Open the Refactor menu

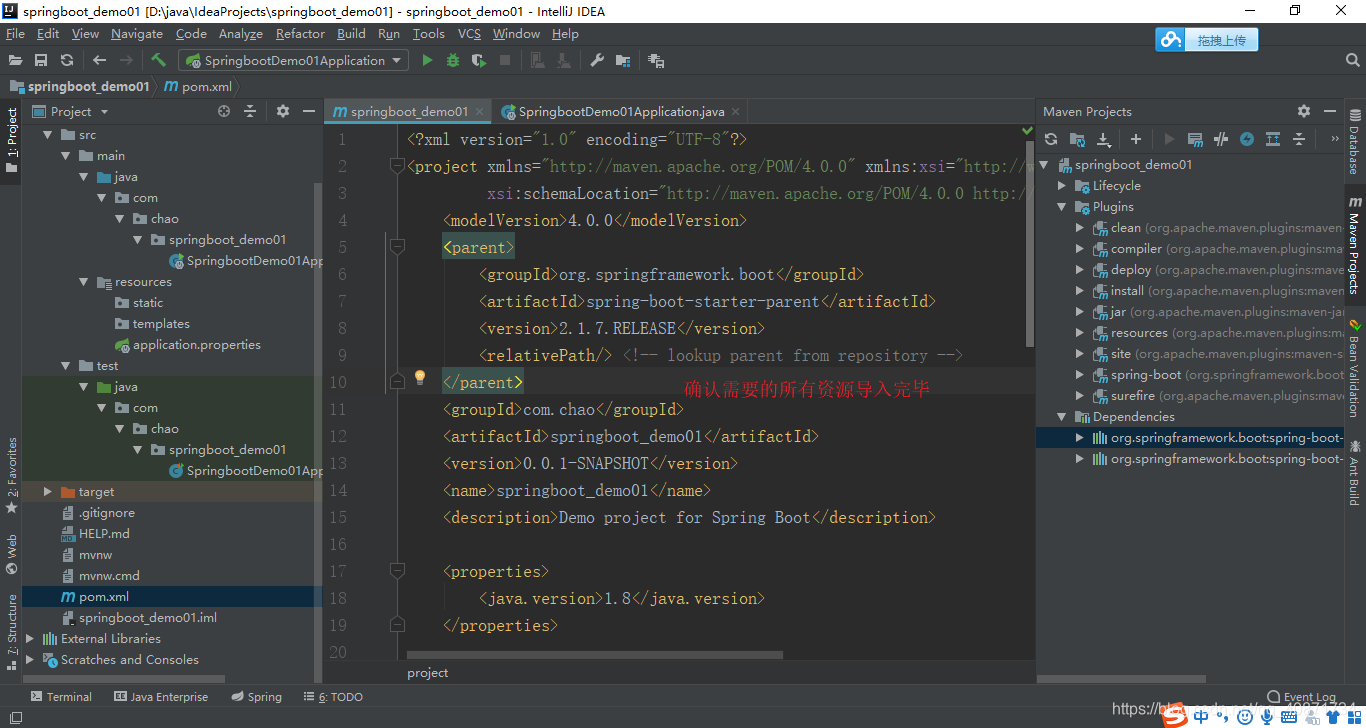[300, 33]
